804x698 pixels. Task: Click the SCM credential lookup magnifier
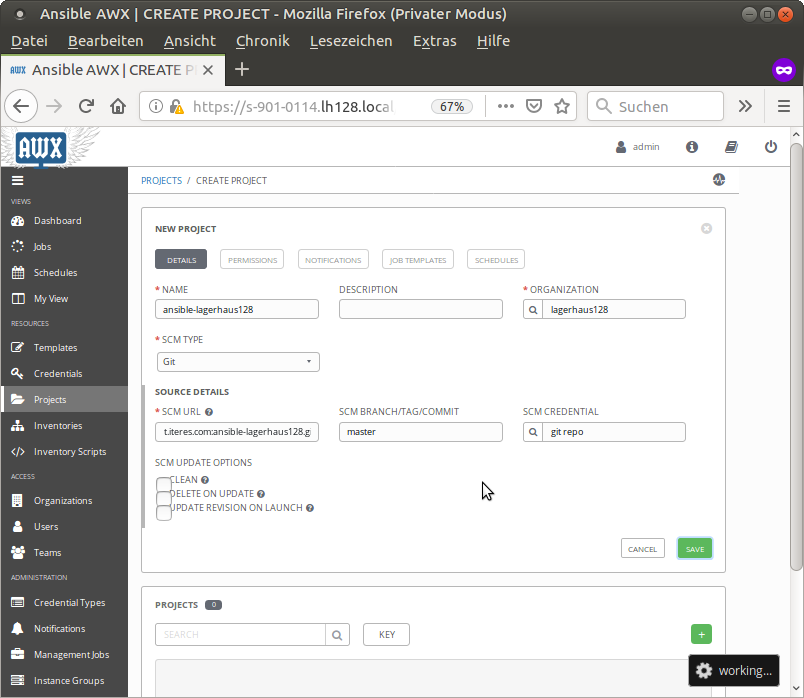coord(533,432)
